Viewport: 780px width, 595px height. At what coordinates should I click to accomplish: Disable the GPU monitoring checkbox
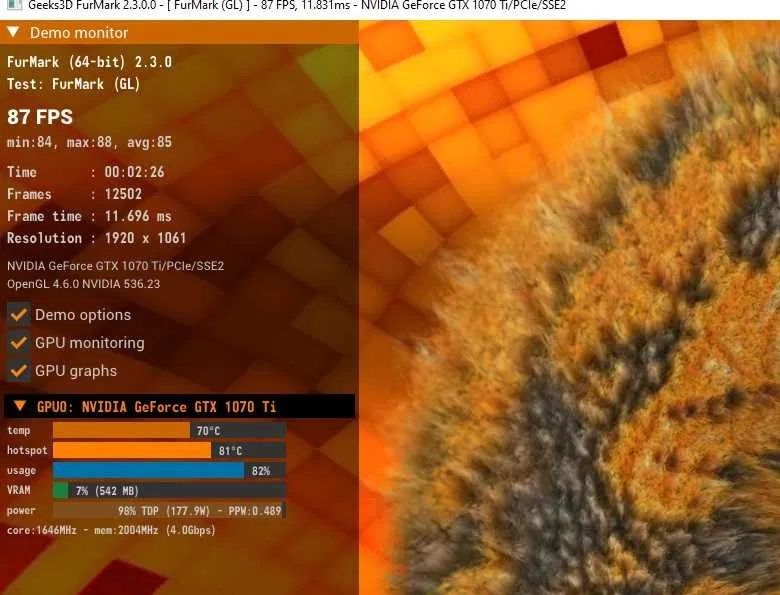click(18, 343)
